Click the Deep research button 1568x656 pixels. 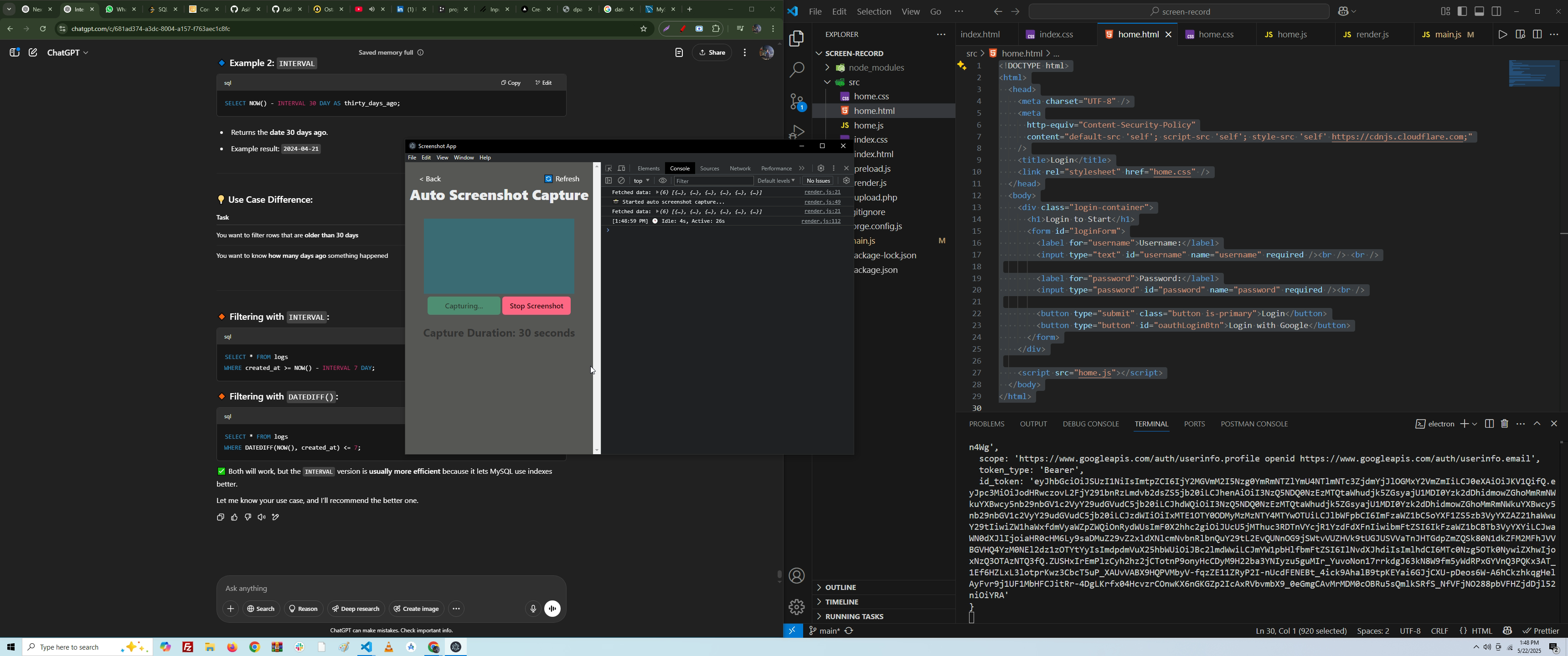(356, 609)
